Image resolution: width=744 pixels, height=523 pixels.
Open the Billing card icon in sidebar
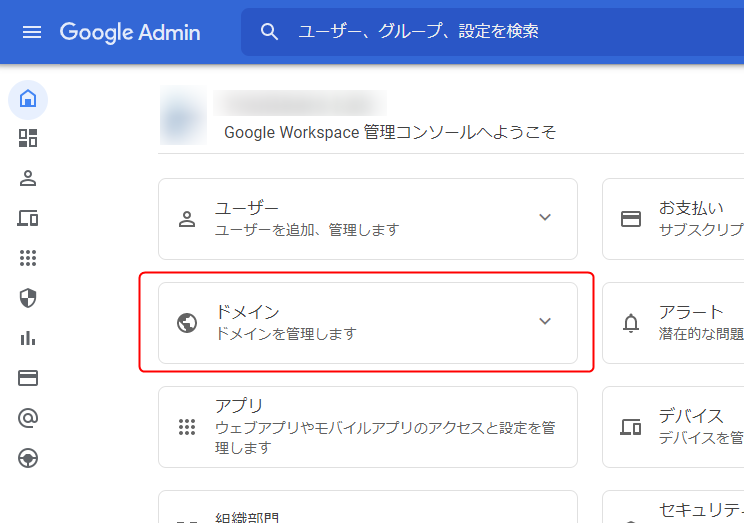coord(28,378)
